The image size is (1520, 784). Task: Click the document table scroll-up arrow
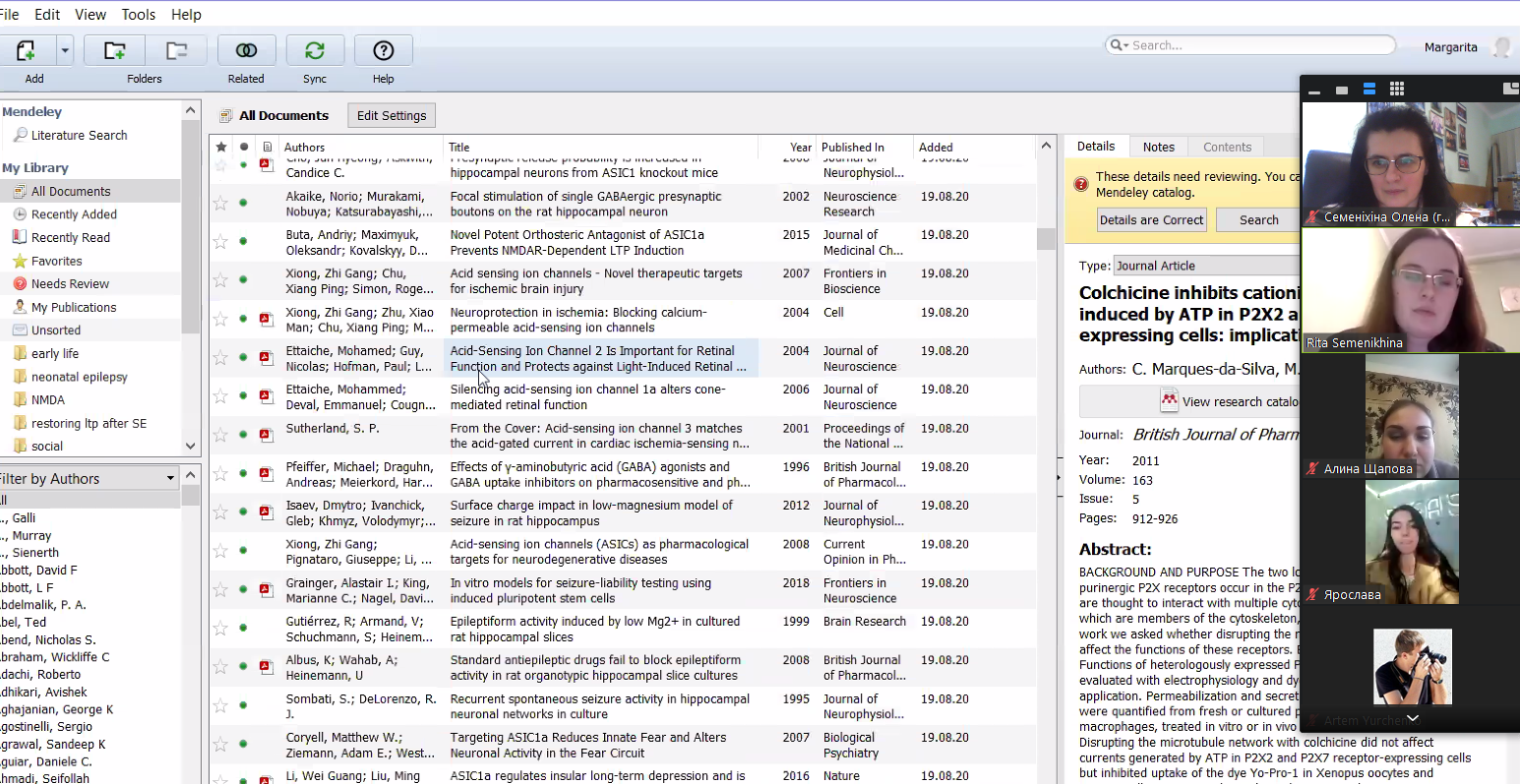[1046, 147]
